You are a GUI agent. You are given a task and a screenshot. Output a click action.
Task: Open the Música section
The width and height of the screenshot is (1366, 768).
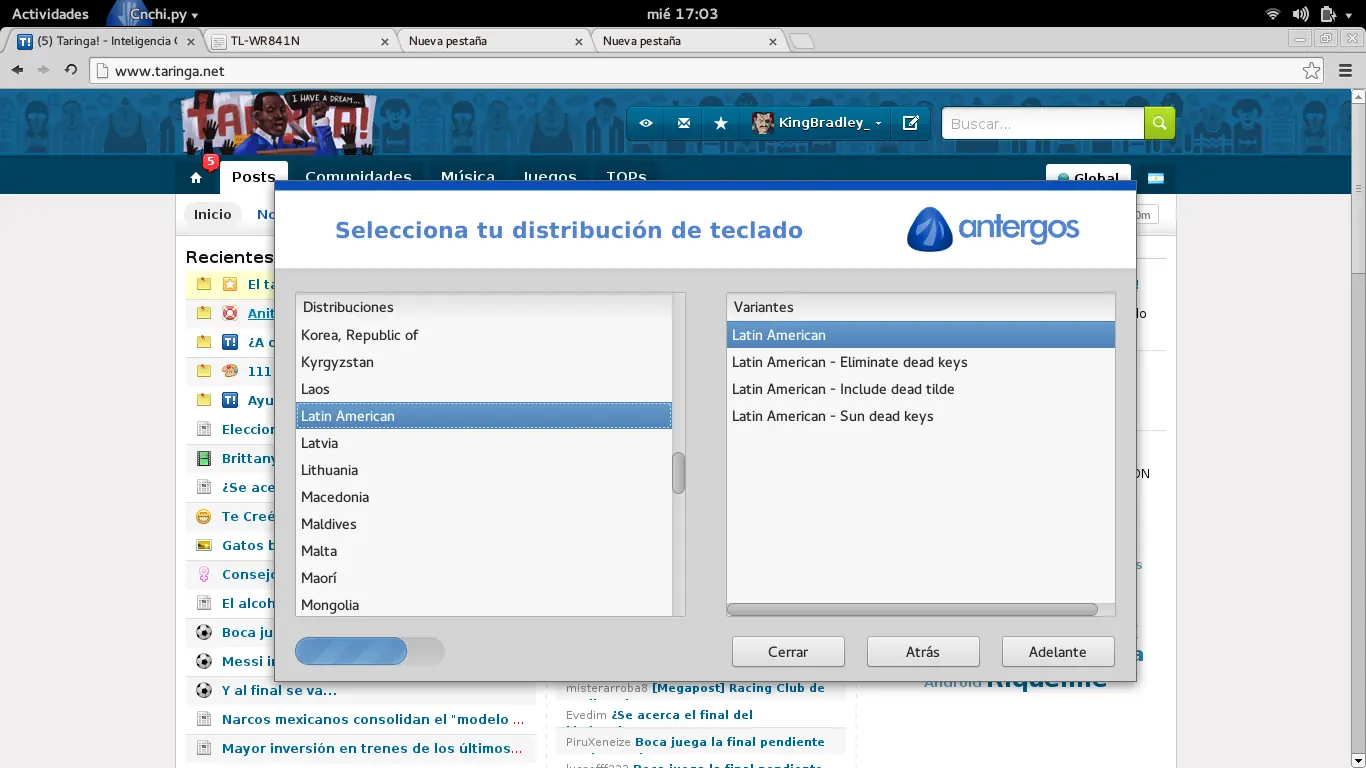(x=468, y=177)
